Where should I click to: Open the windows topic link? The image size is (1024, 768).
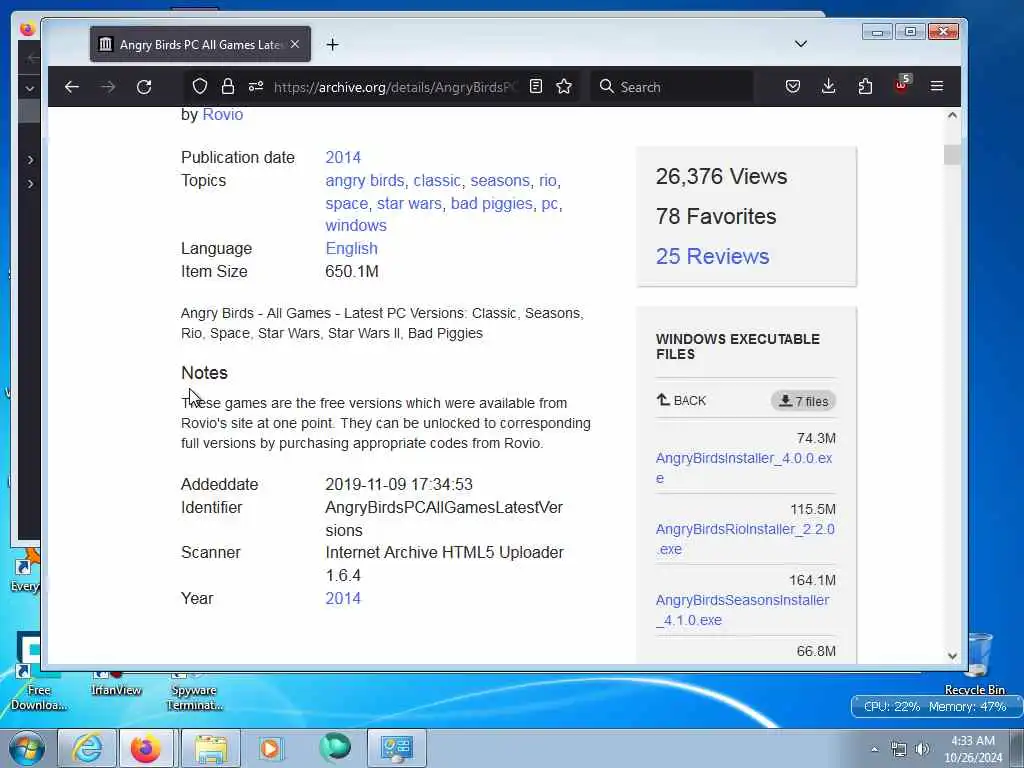click(356, 225)
